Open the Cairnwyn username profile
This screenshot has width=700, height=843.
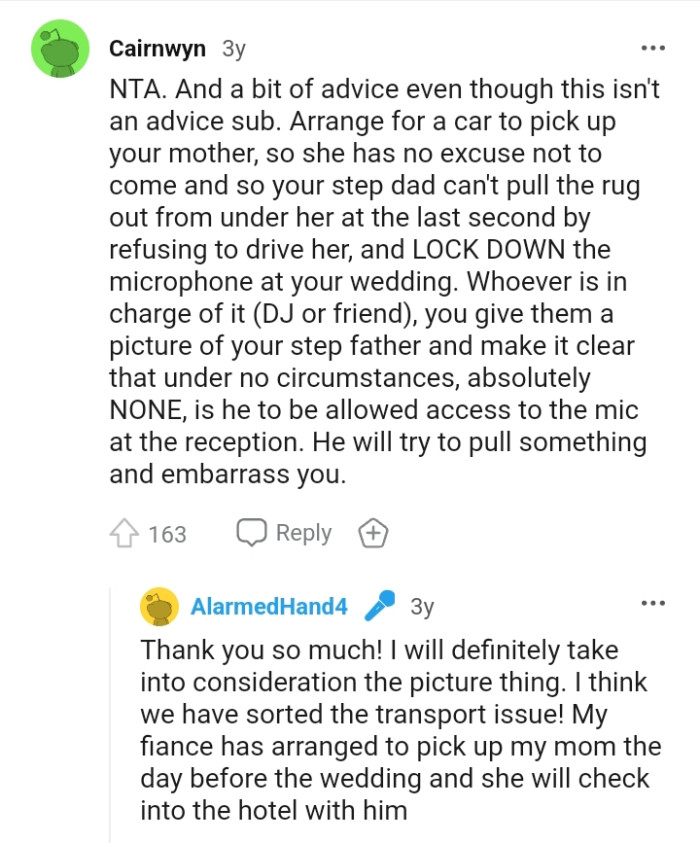coord(158,48)
